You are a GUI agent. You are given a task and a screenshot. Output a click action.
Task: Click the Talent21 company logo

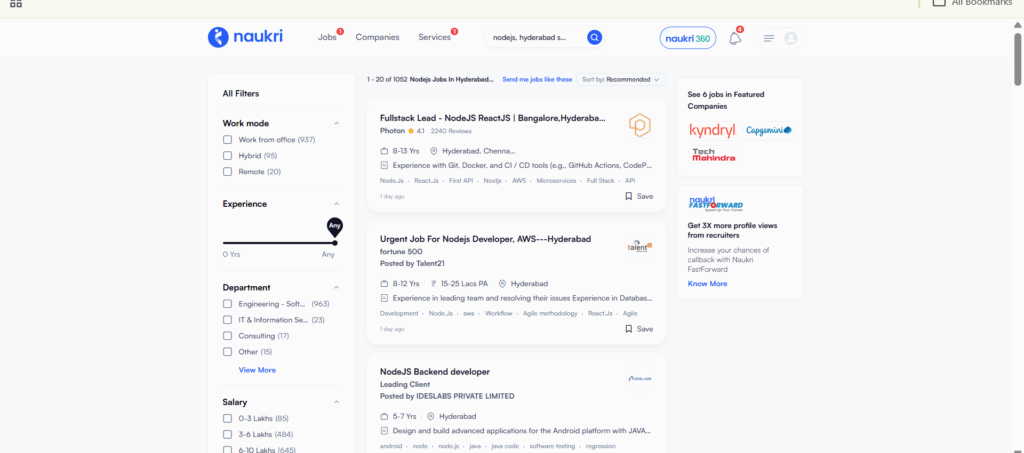(x=640, y=247)
